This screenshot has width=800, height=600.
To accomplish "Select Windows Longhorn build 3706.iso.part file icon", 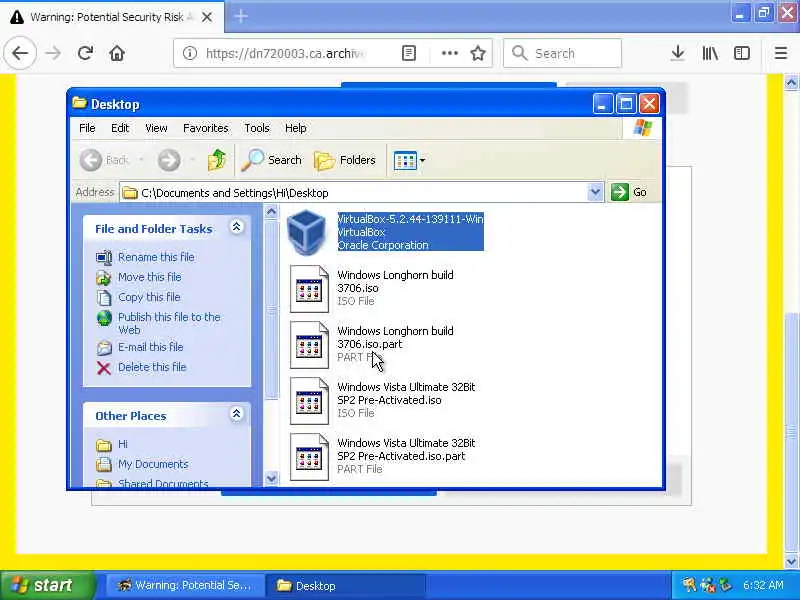I will [309, 345].
